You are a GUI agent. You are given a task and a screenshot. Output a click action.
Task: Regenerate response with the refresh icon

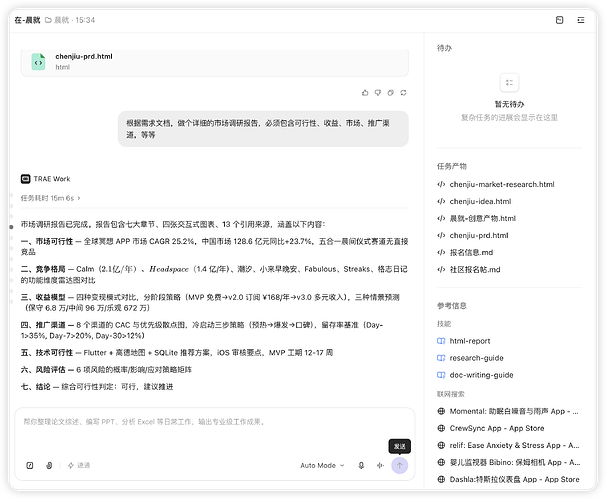pyautogui.click(x=403, y=93)
